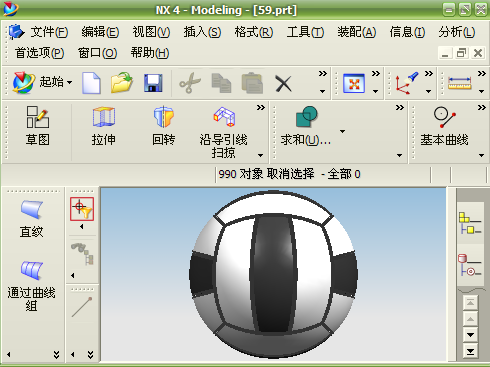Expand the WCS toolbar overflow chevron
Viewport: 490px width, 367px height.
[429, 74]
